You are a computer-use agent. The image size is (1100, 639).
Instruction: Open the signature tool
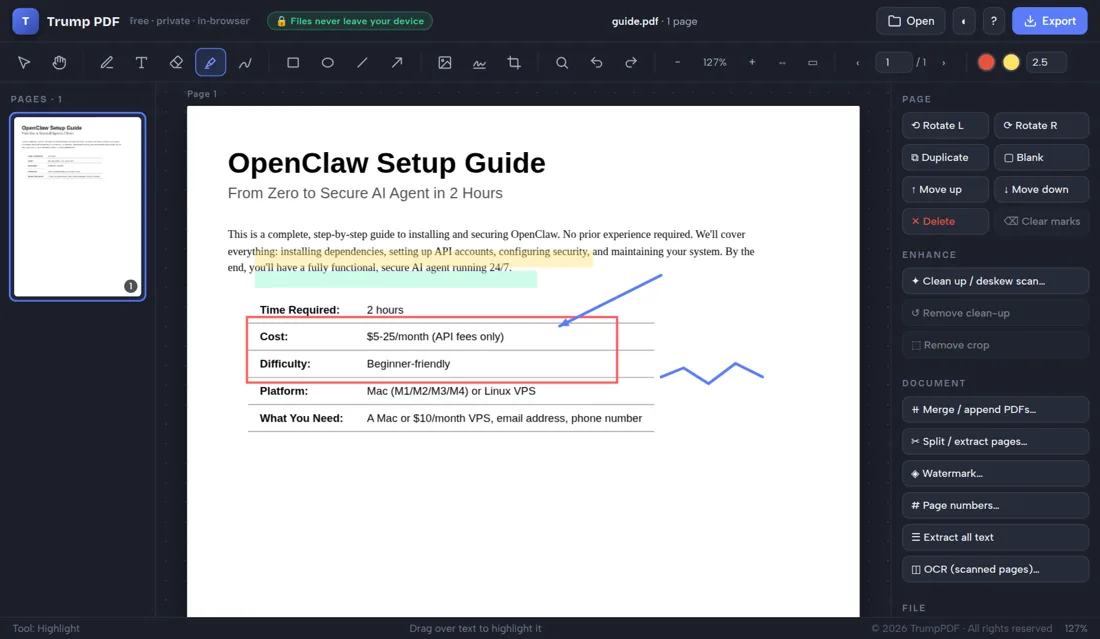479,62
